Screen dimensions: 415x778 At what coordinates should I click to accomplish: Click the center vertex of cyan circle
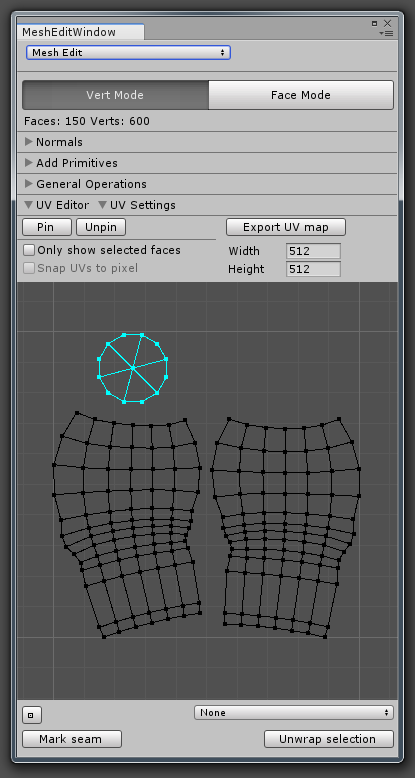point(133,368)
